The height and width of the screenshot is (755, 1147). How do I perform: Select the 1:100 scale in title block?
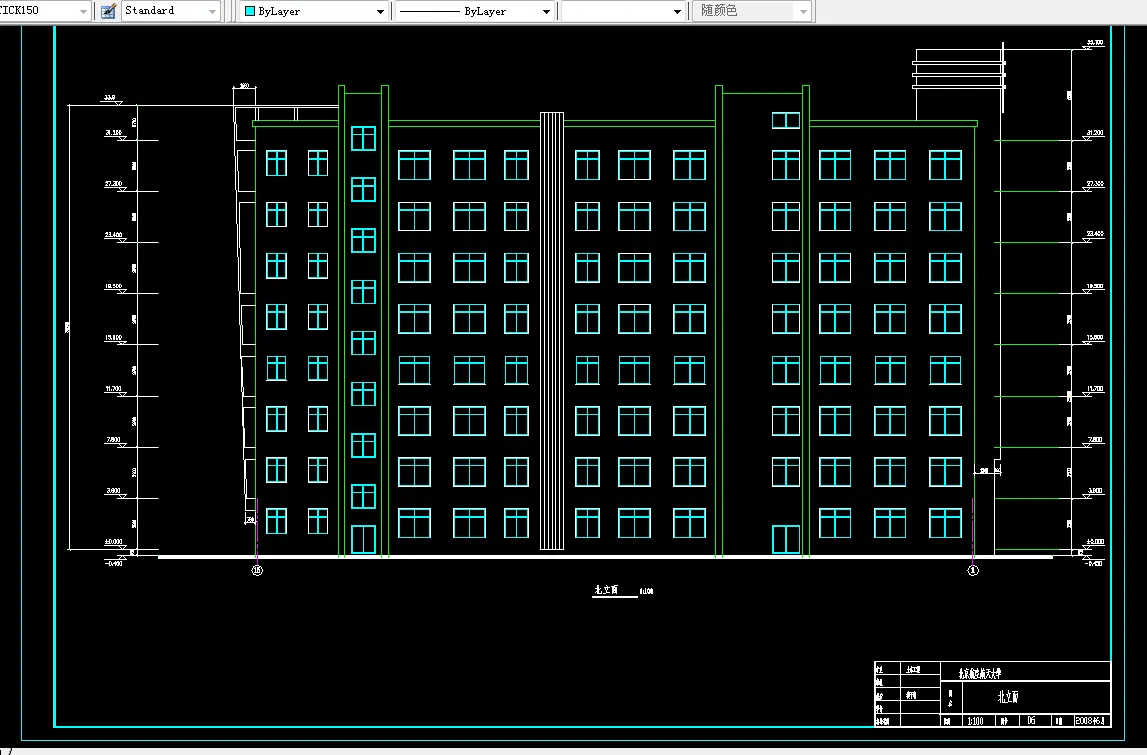(x=975, y=721)
